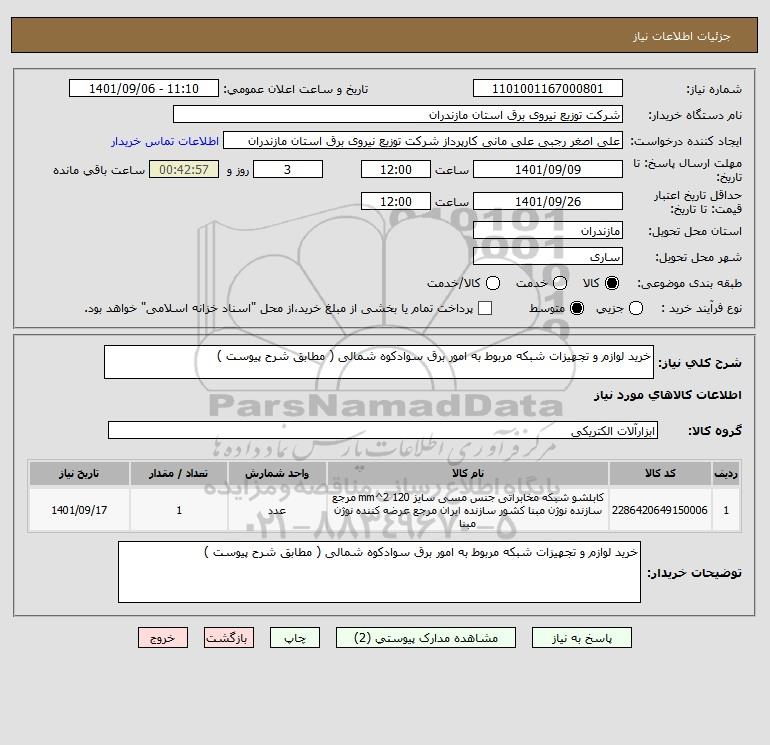The height and width of the screenshot is (745, 770).
Task: Click the need date cell 1401/09/17
Action: (x=79, y=510)
